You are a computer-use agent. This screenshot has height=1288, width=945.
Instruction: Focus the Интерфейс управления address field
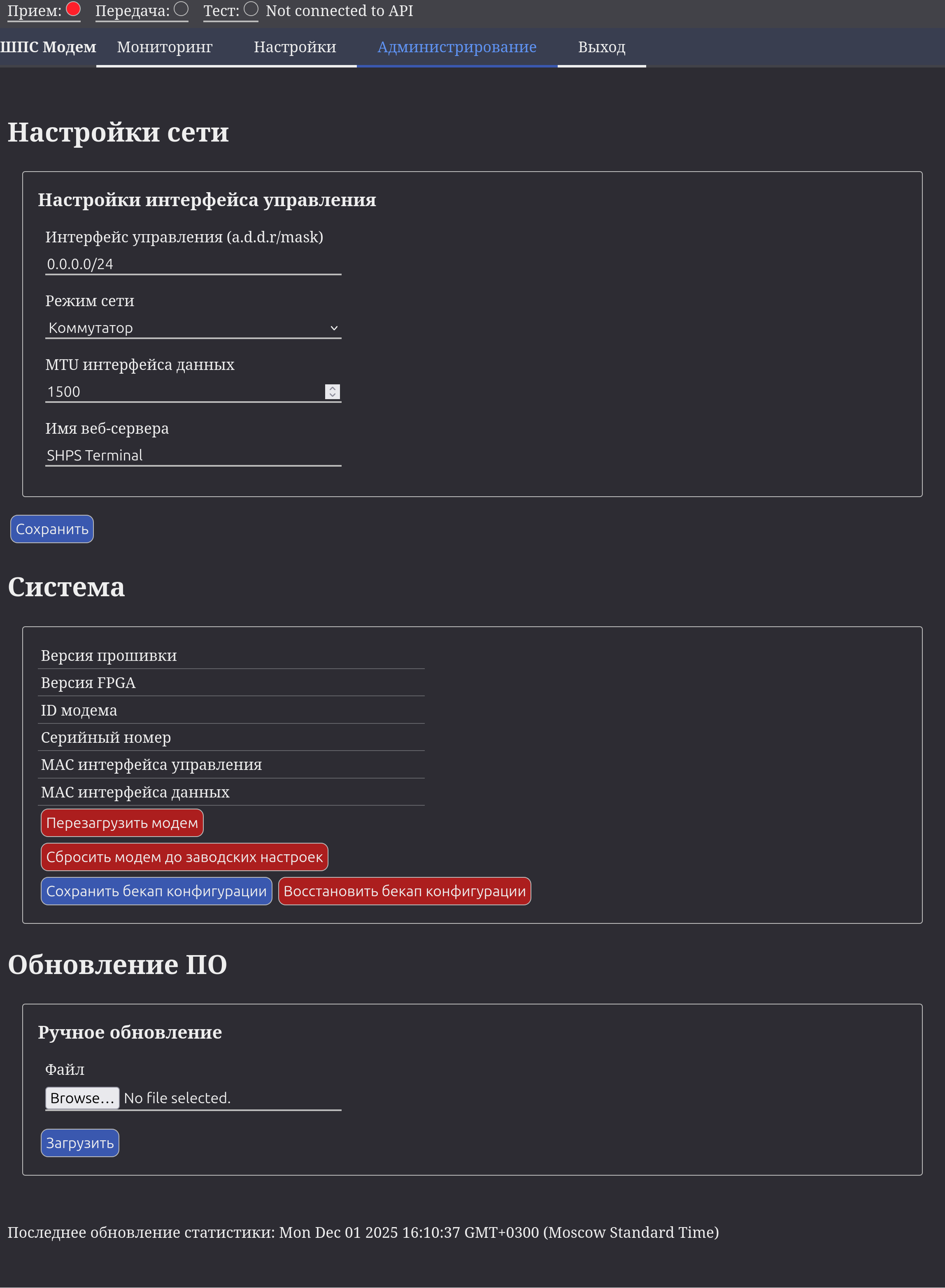[193, 264]
